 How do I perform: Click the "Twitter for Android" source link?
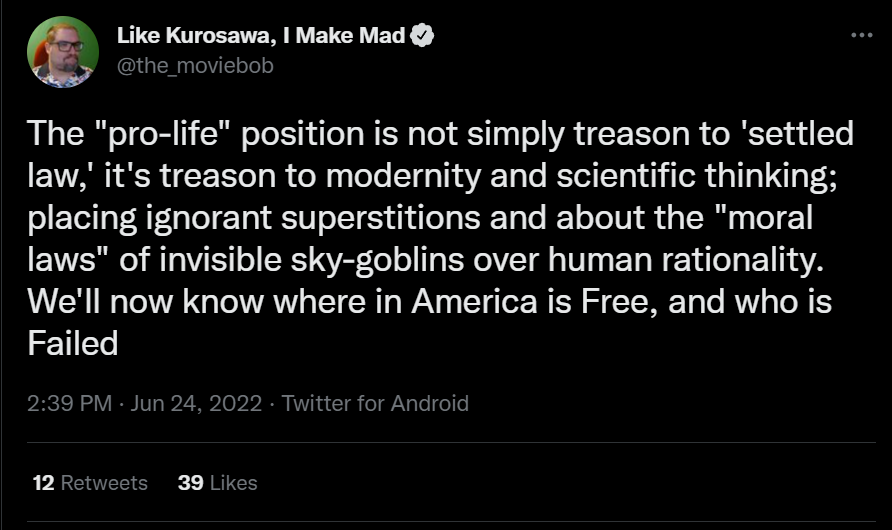(375, 403)
